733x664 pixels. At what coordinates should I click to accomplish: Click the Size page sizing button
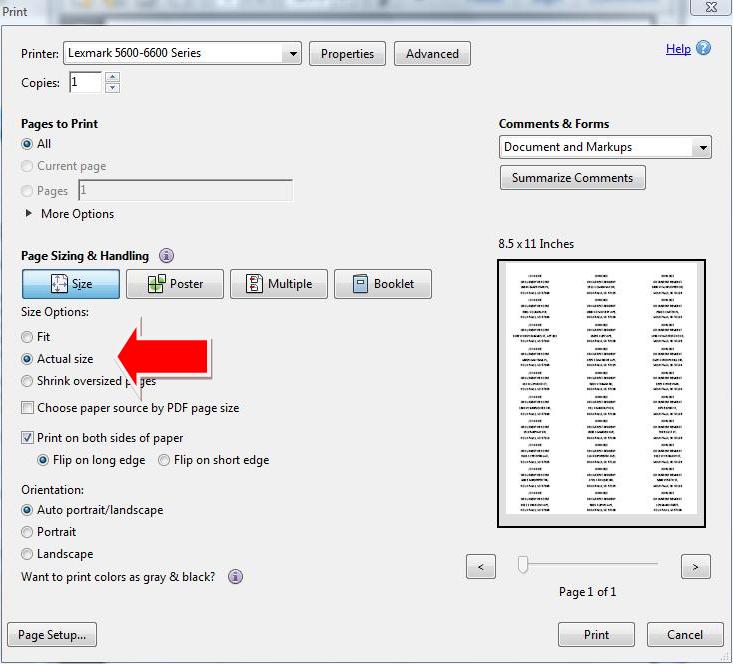[x=71, y=284]
